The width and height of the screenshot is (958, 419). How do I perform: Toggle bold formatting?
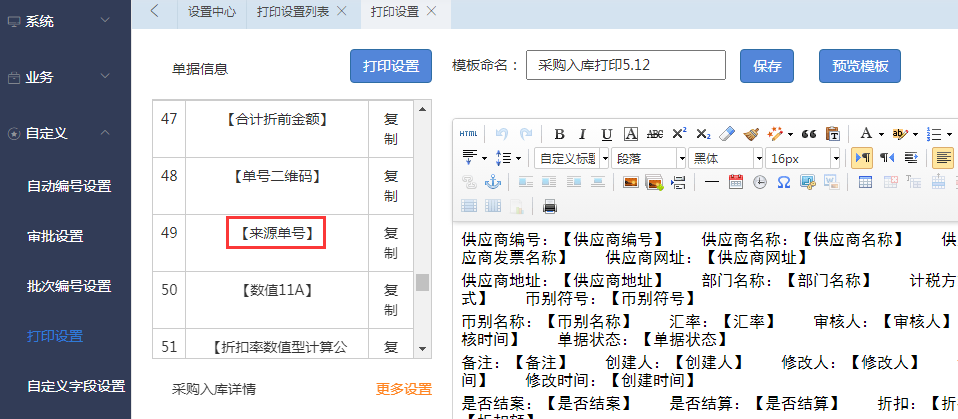coord(559,134)
